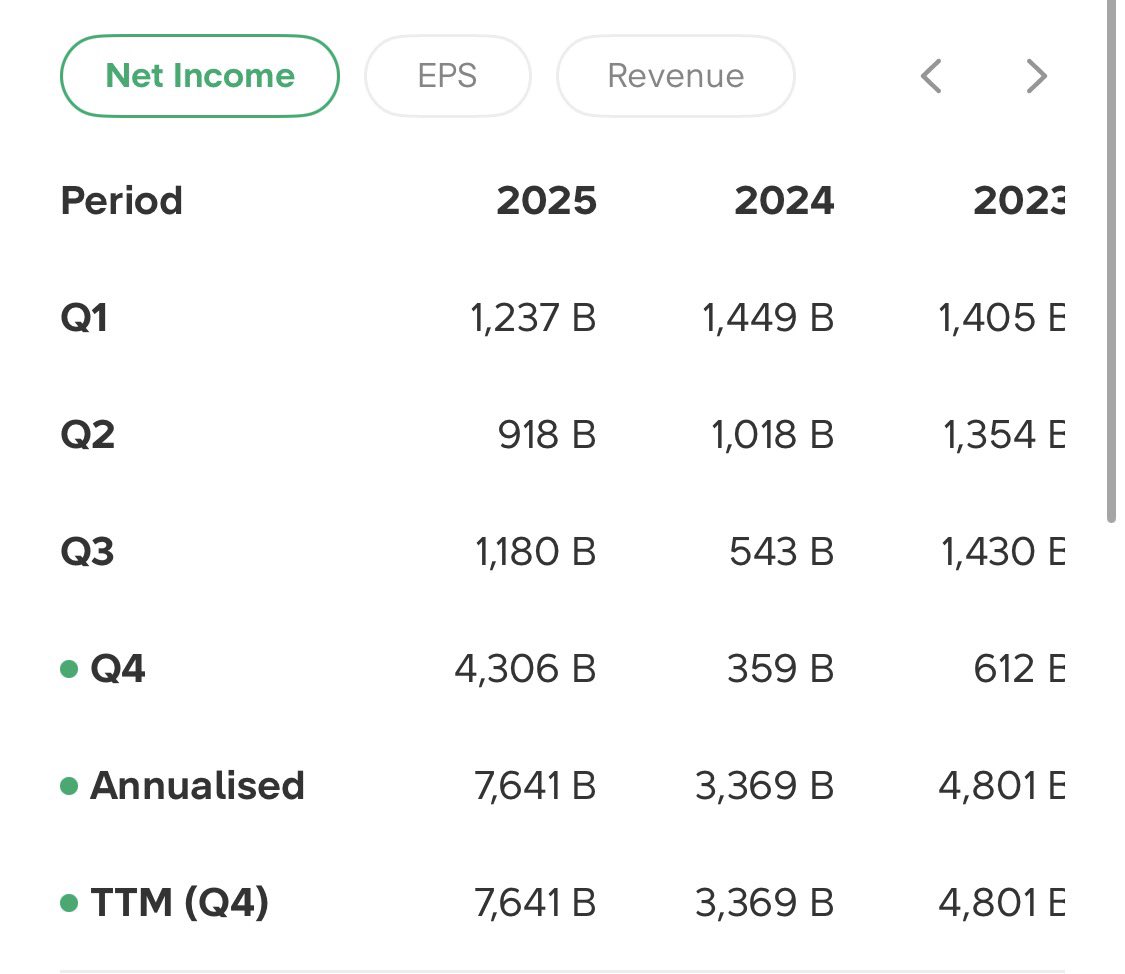Click the Annualised row label
The image size is (1125, 974).
click(197, 785)
